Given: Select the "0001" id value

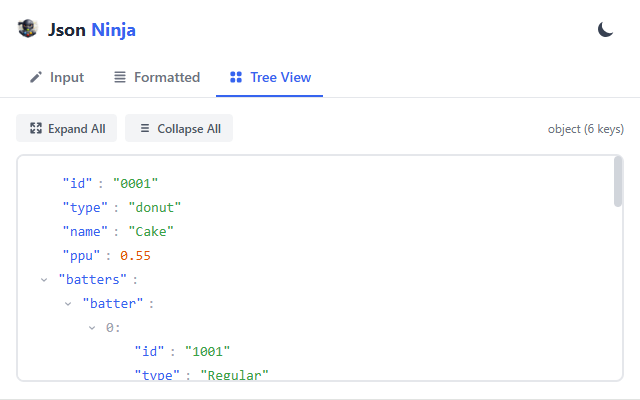Looking at the screenshot, I should coord(135,184).
